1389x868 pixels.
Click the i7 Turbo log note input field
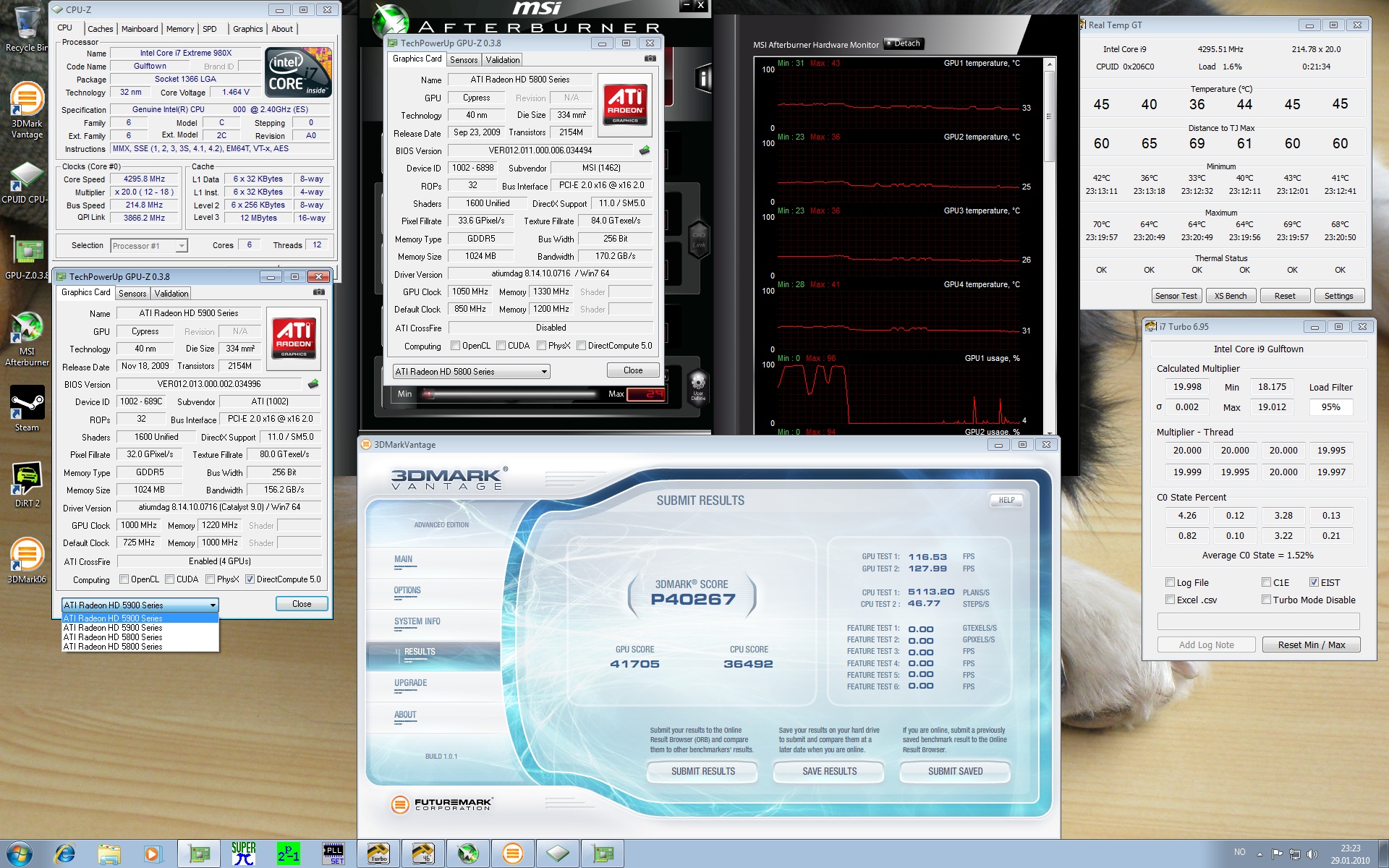click(x=1258, y=621)
